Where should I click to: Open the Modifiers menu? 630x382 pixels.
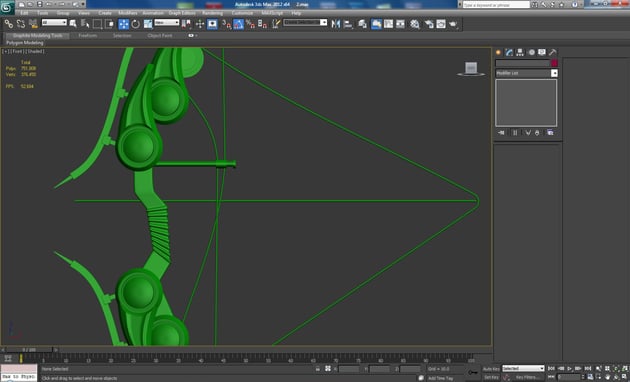pos(128,13)
